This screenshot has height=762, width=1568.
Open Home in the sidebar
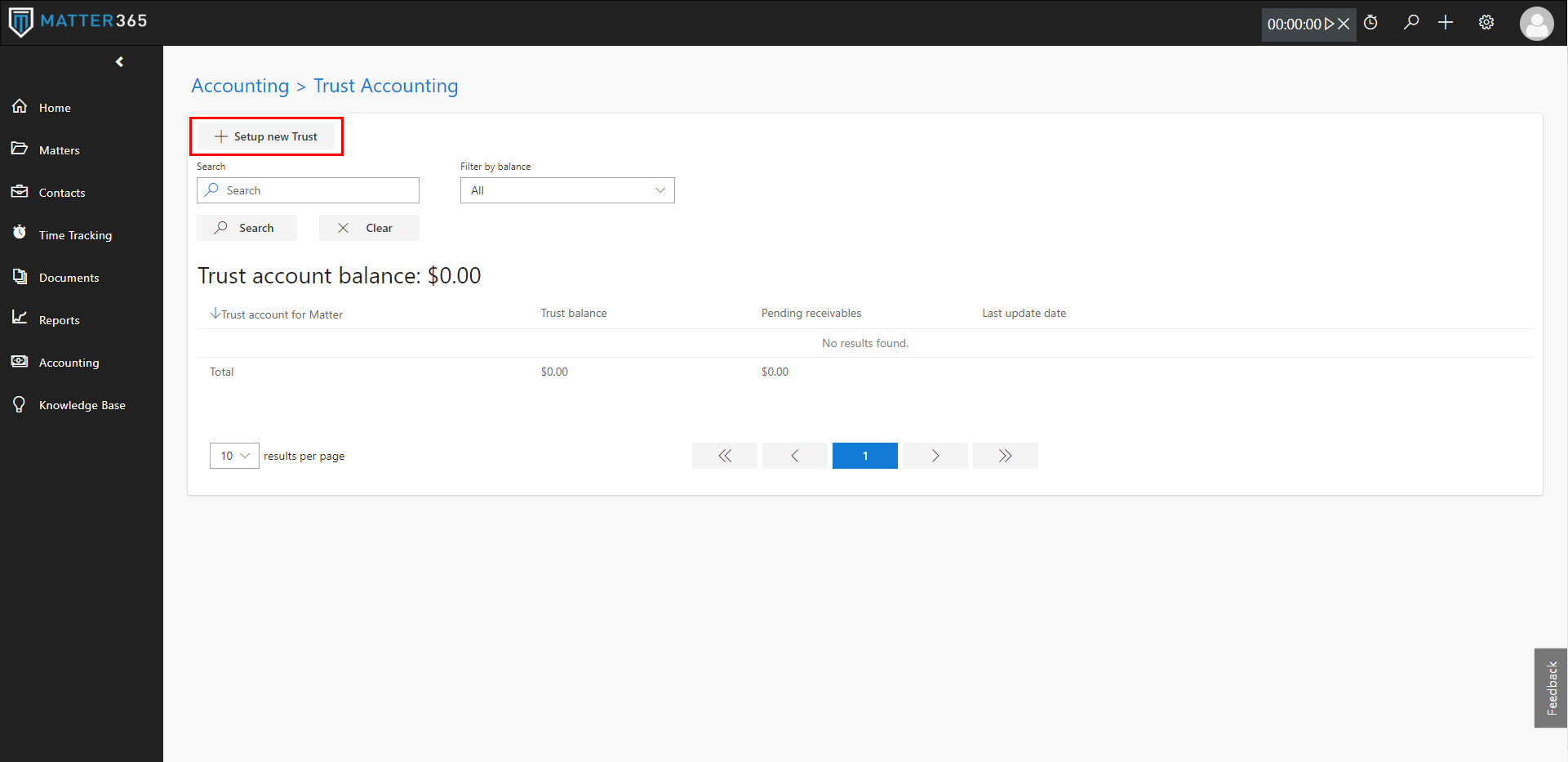(x=55, y=108)
